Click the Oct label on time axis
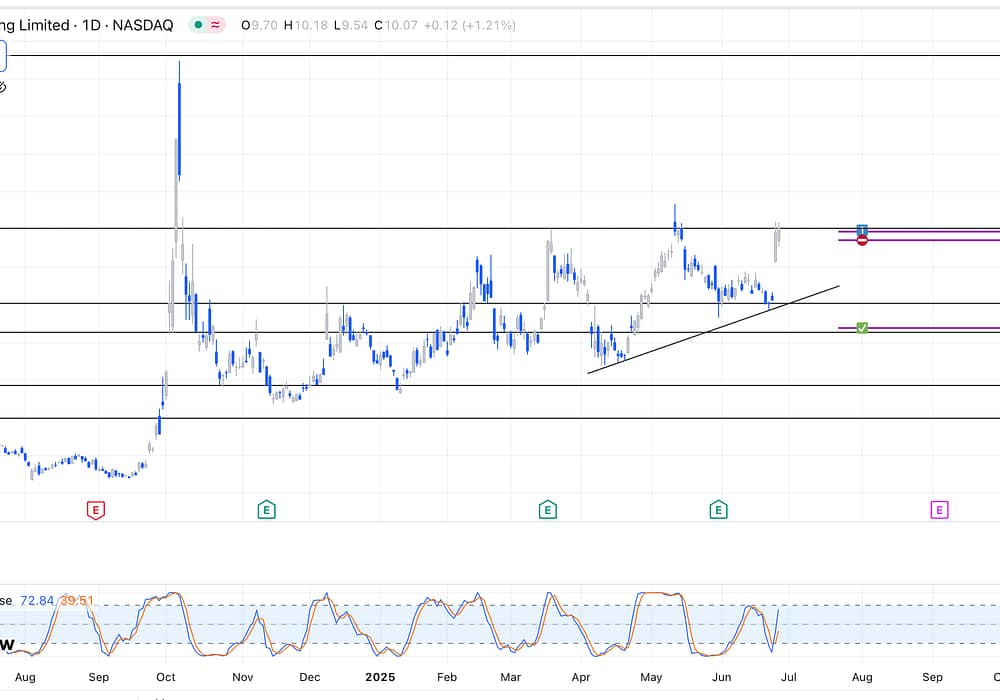 click(166, 677)
